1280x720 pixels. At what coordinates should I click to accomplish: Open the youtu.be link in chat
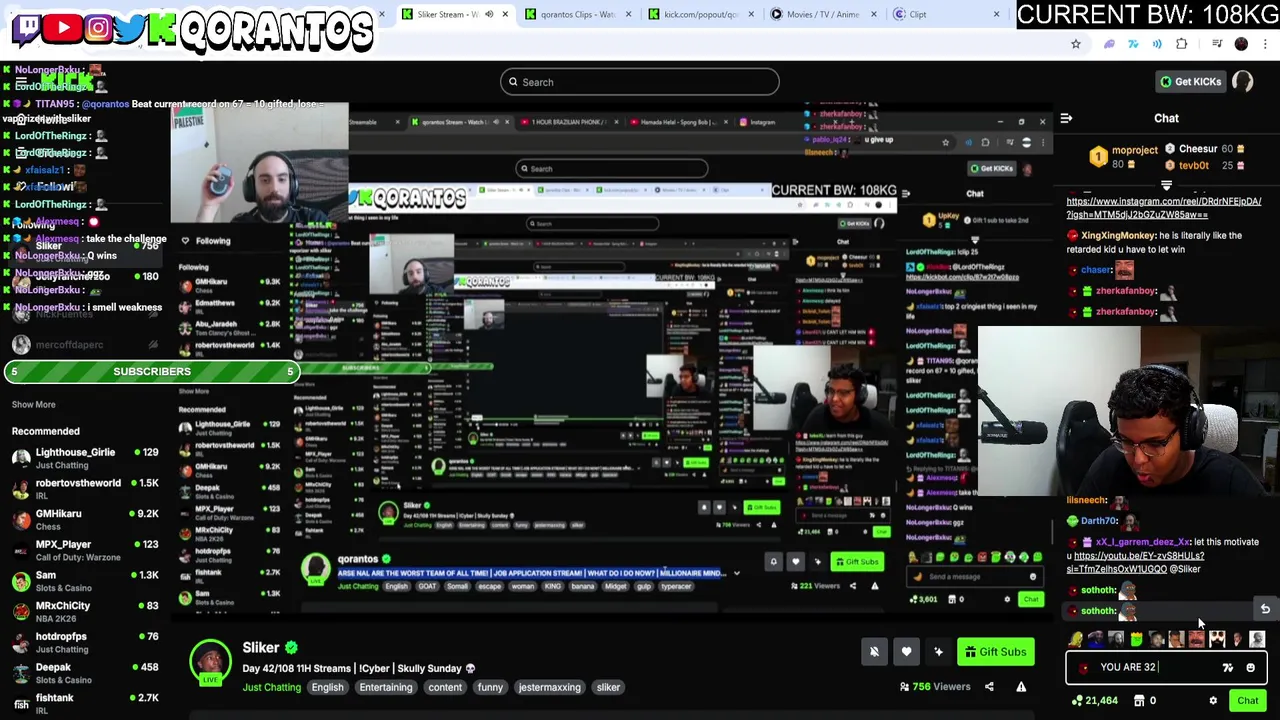point(1134,563)
